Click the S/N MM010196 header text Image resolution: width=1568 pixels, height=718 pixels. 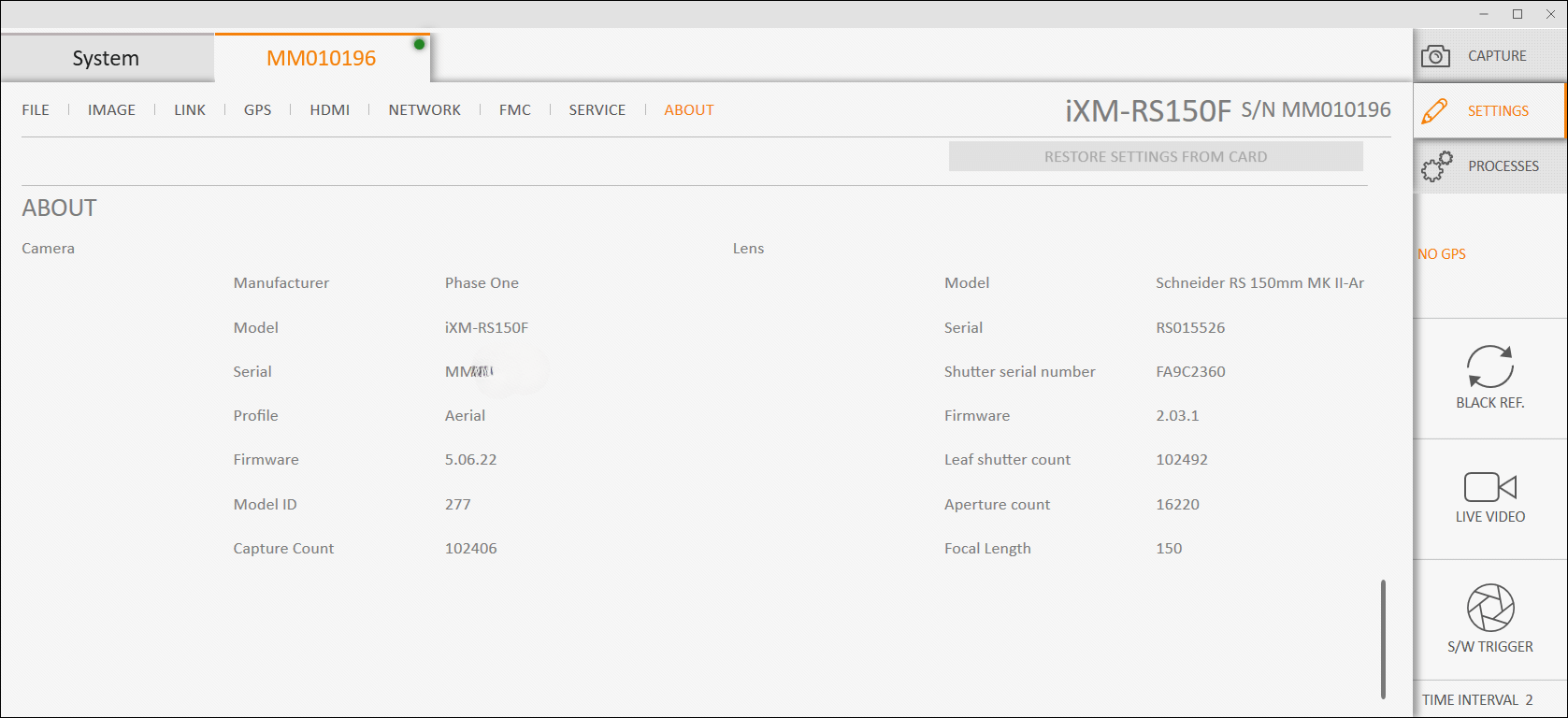[x=1316, y=110]
